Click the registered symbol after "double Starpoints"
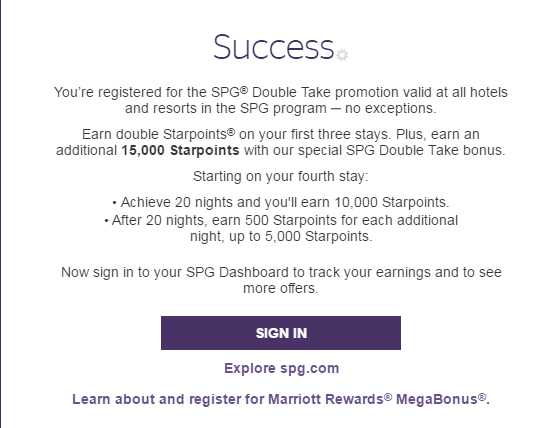 [231, 133]
